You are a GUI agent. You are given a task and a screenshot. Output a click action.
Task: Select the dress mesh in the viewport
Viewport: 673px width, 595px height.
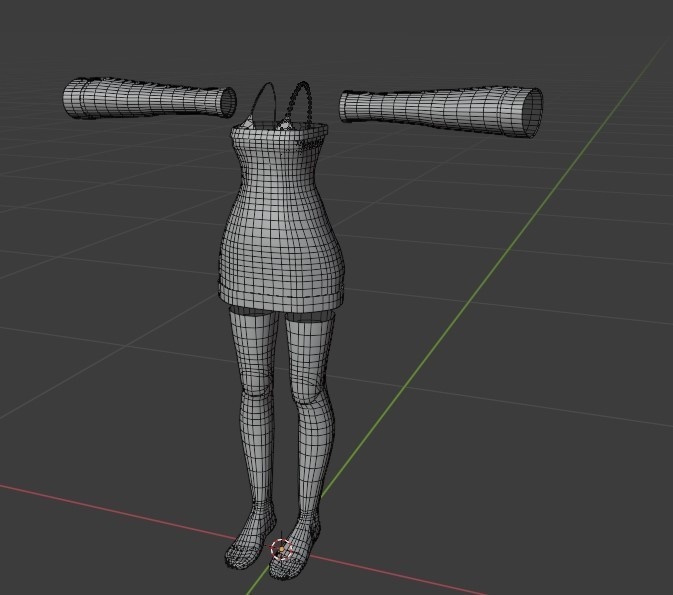[x=281, y=217]
